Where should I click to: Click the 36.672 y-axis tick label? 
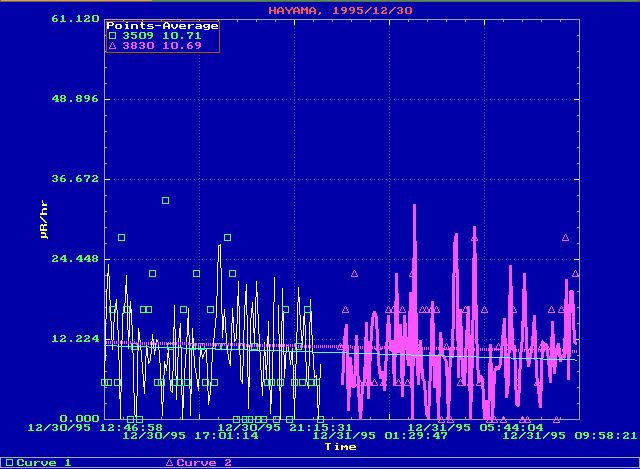(x=76, y=179)
